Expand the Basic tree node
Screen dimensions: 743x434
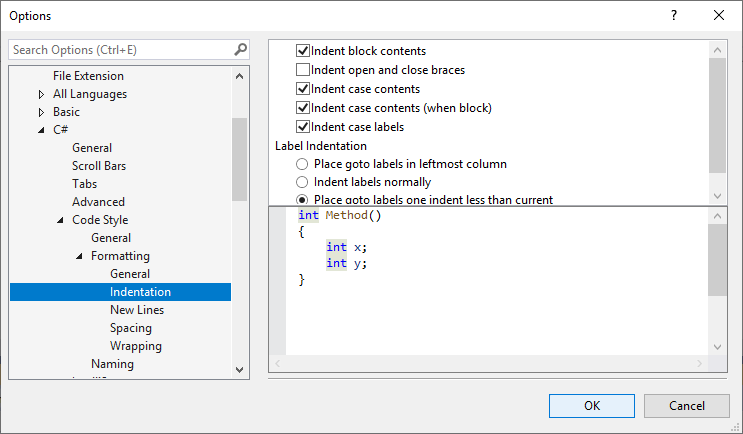pyautogui.click(x=41, y=112)
